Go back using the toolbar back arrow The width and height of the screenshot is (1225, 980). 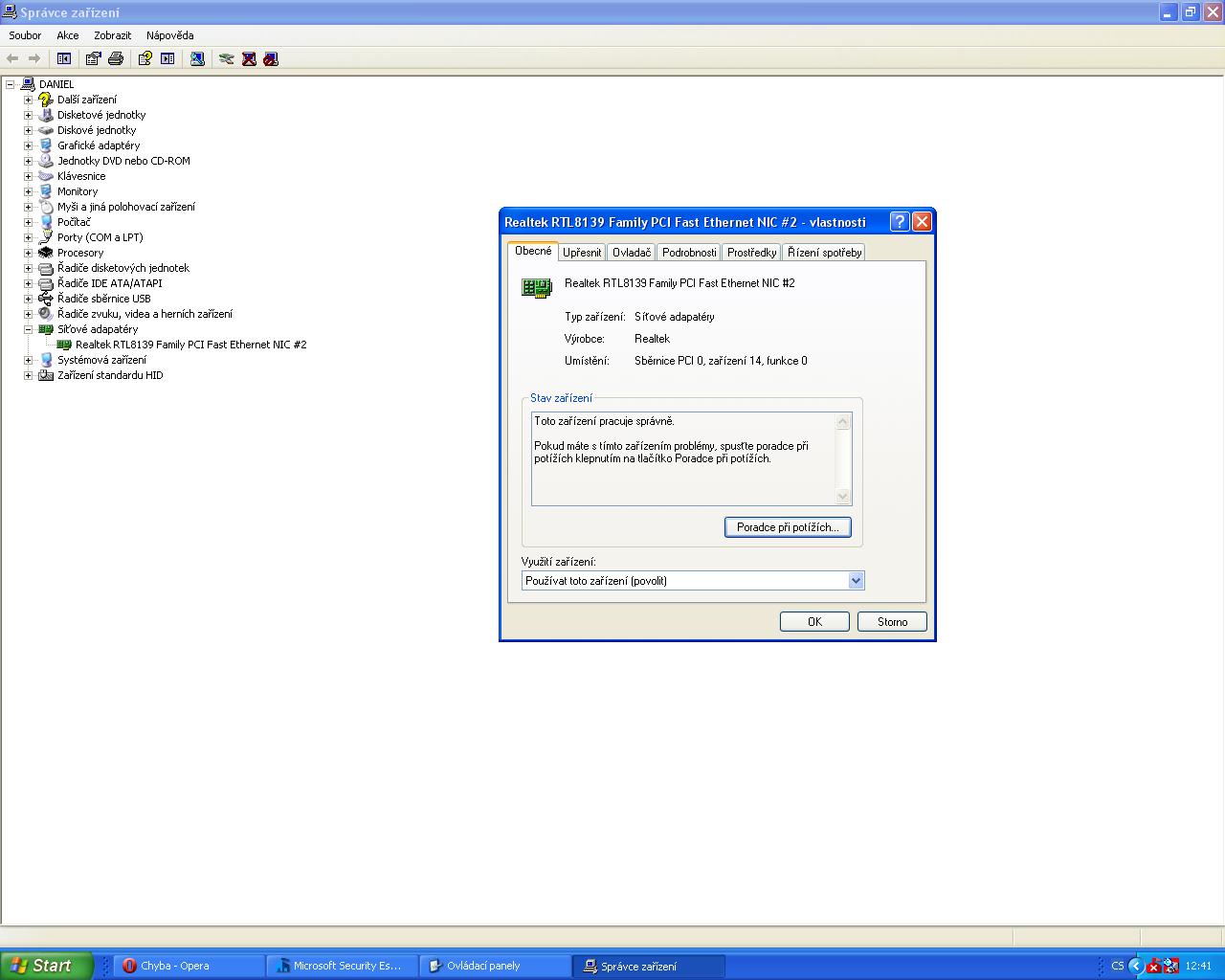tap(12, 58)
